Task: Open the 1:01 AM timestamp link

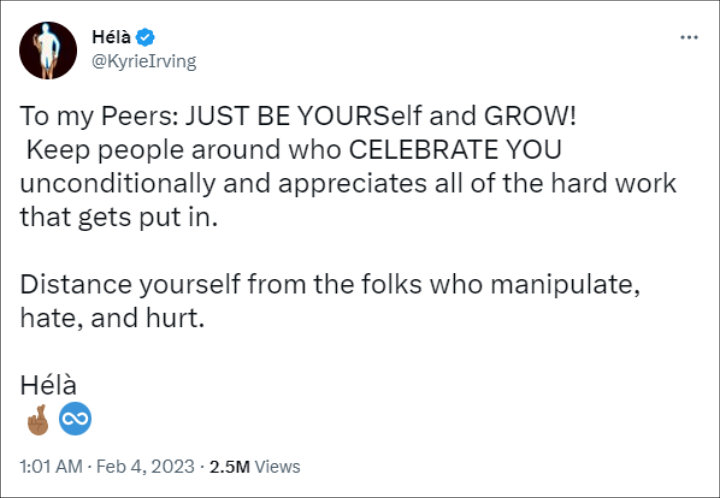Action: [51, 466]
